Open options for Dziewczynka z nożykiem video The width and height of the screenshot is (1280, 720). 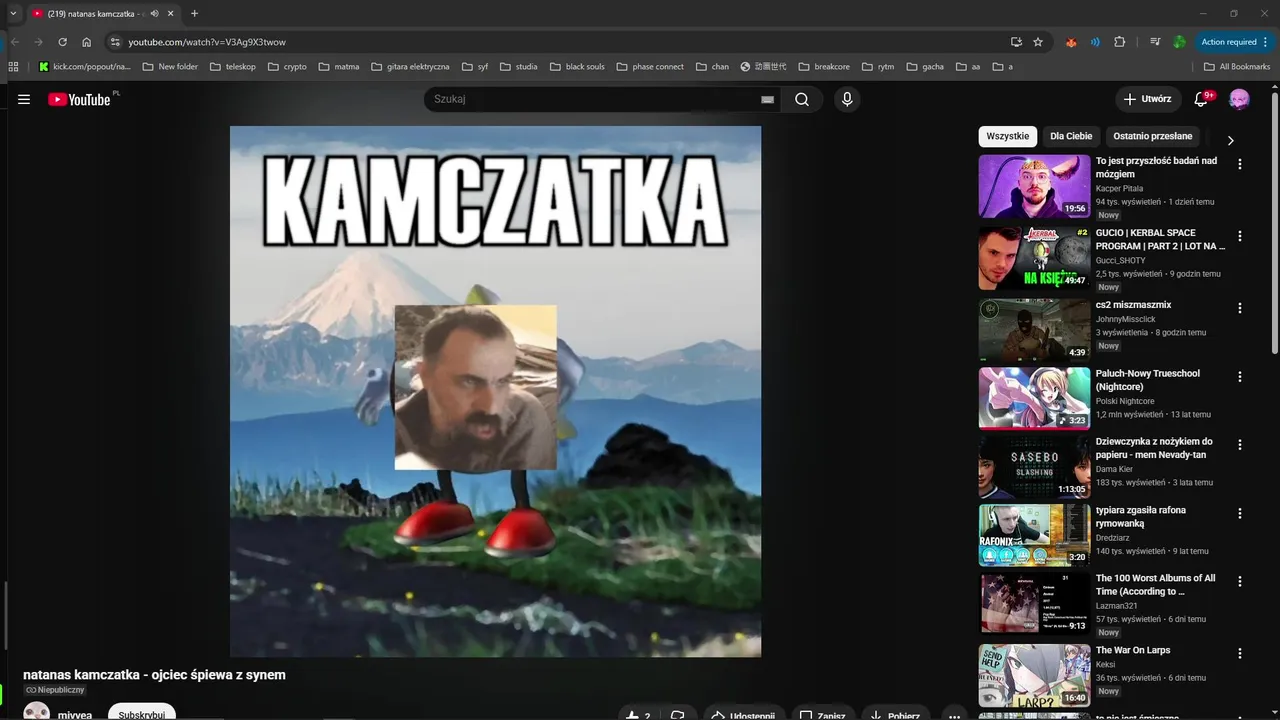(1240, 445)
